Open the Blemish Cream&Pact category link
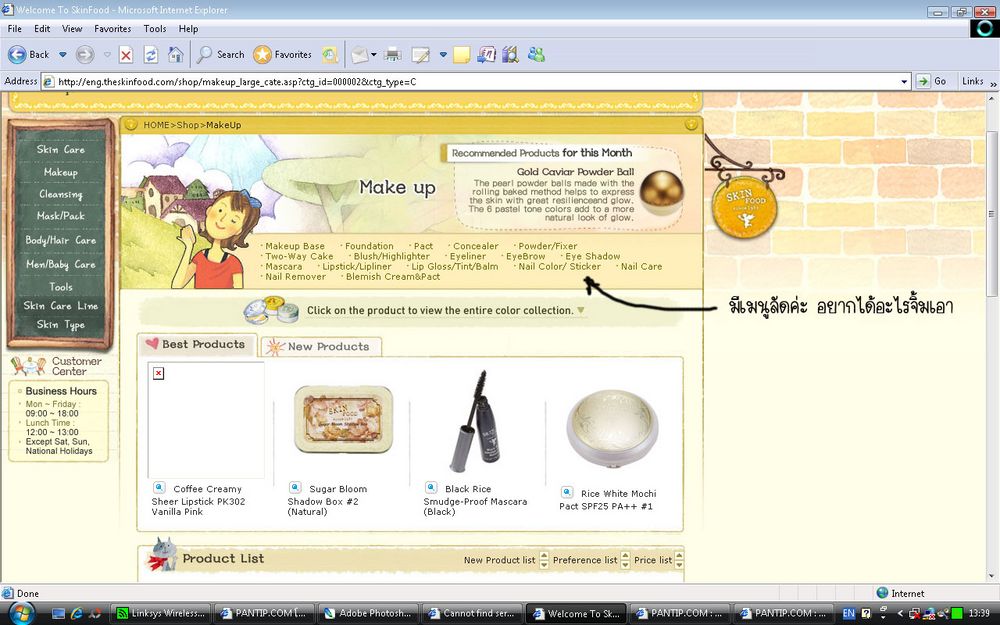The width and height of the screenshot is (1000, 625). coord(393,277)
